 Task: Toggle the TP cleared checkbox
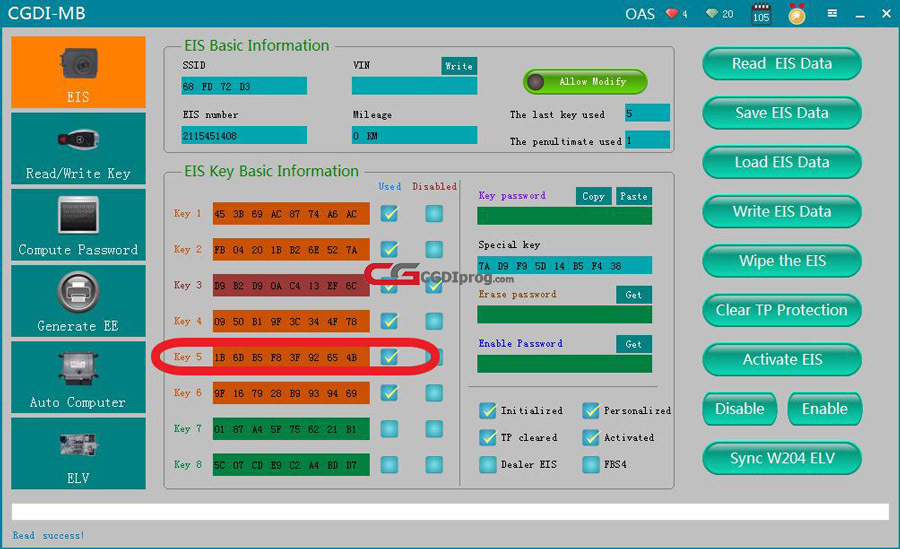point(487,438)
